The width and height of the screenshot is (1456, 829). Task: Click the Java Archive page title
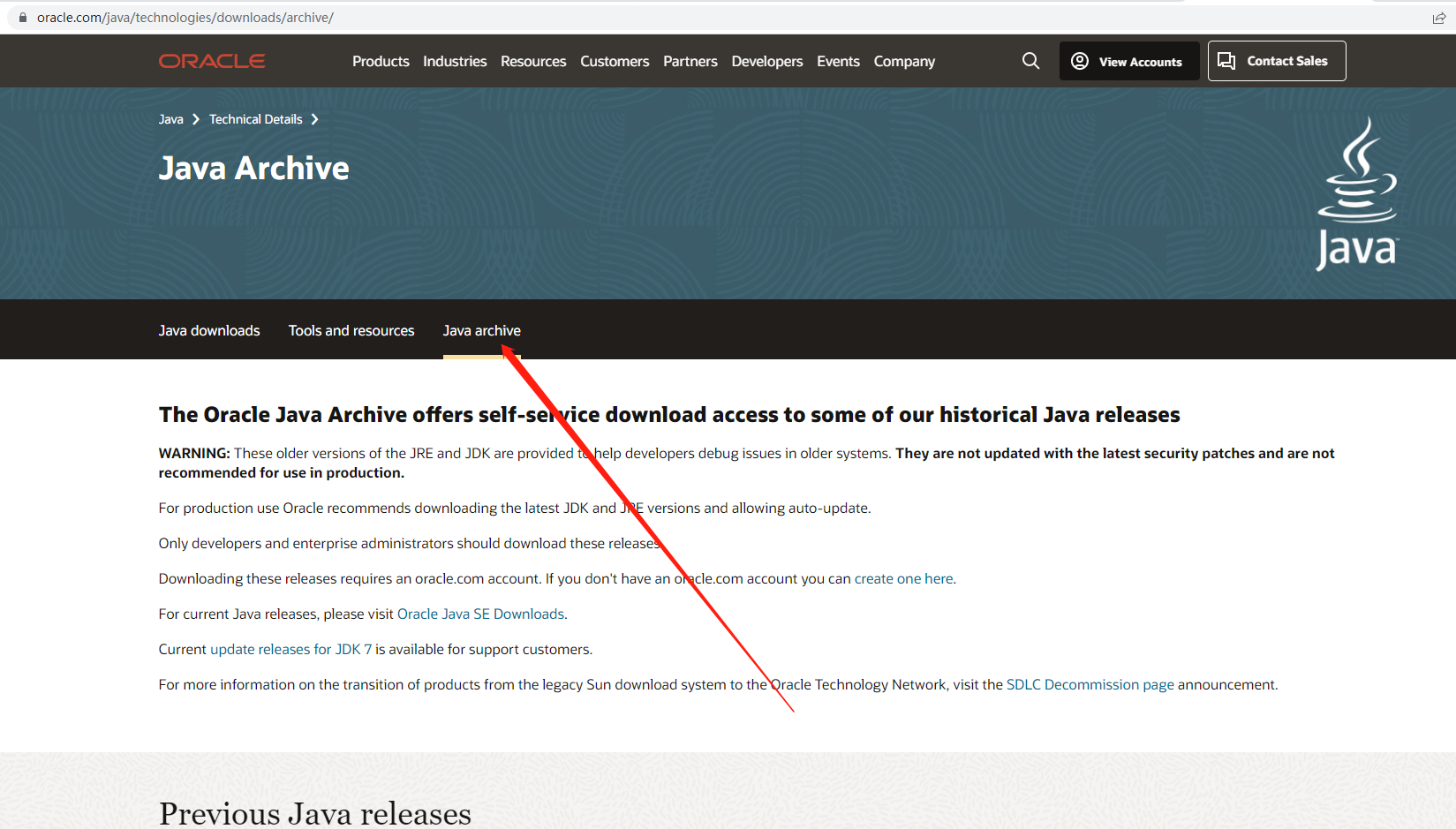[254, 168]
